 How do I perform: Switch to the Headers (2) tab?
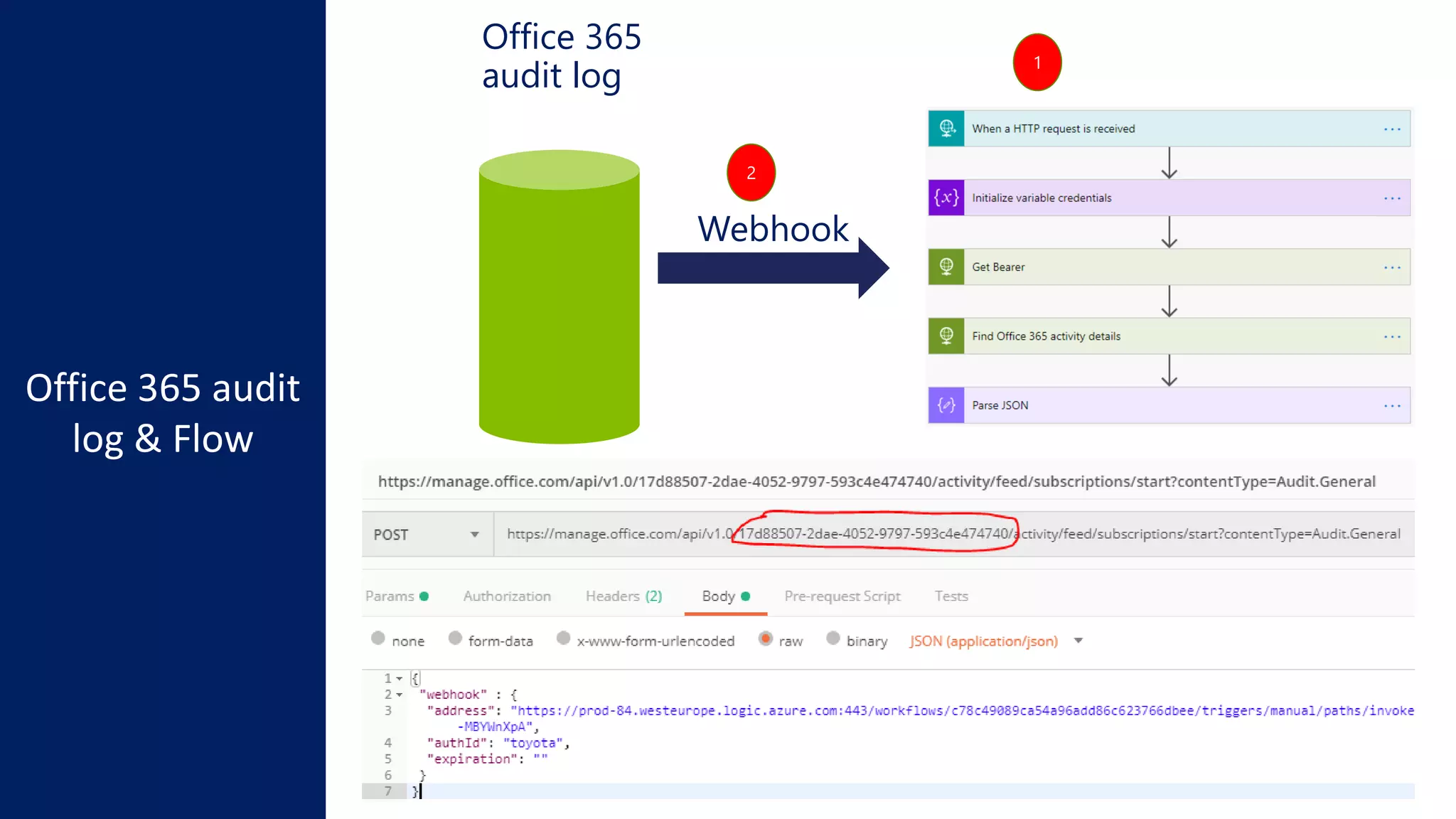click(x=623, y=596)
